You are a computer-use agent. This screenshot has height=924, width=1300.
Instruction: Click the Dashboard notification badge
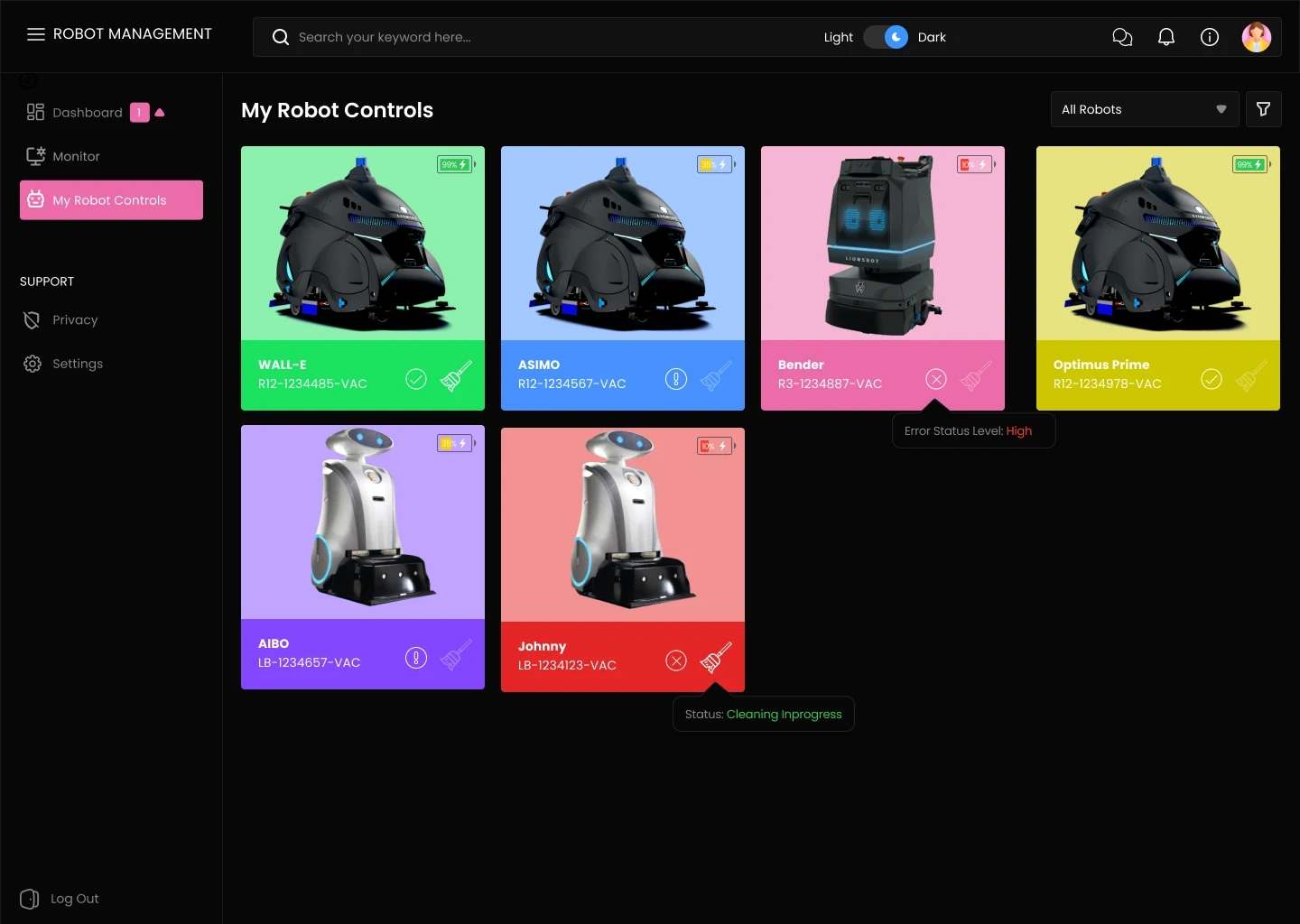tap(139, 113)
